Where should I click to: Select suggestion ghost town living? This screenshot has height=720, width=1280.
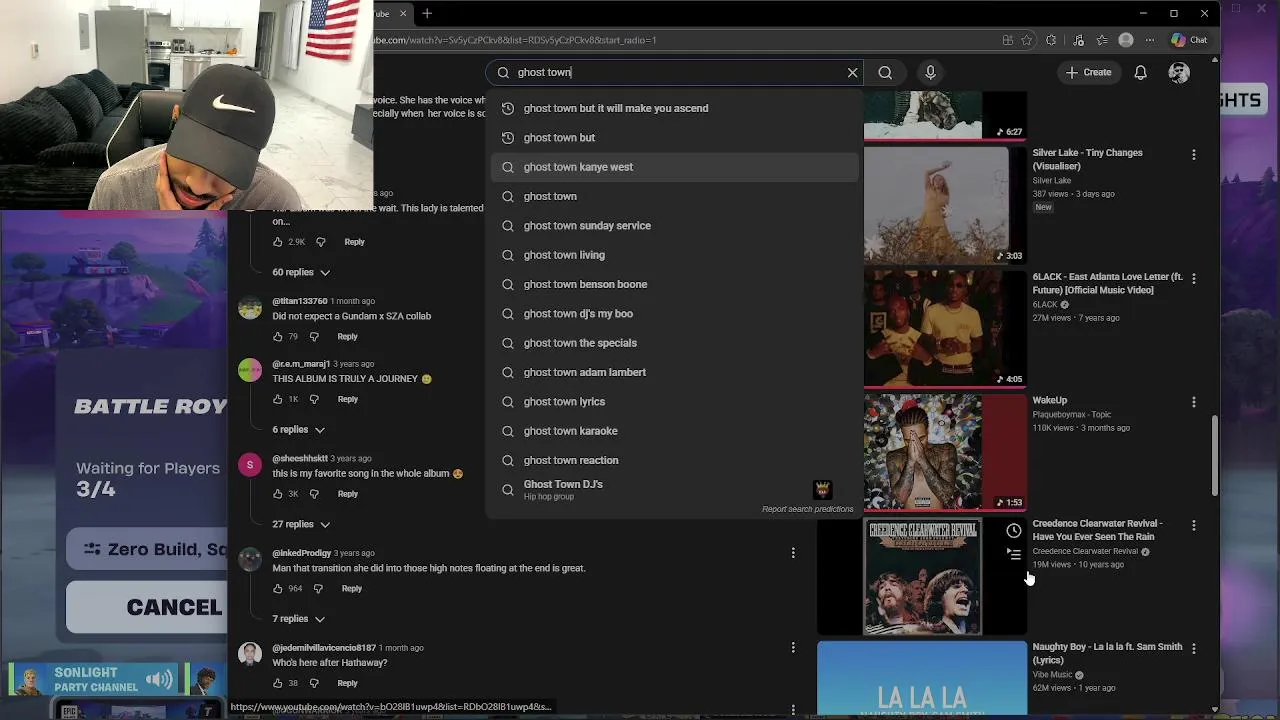tap(675, 255)
